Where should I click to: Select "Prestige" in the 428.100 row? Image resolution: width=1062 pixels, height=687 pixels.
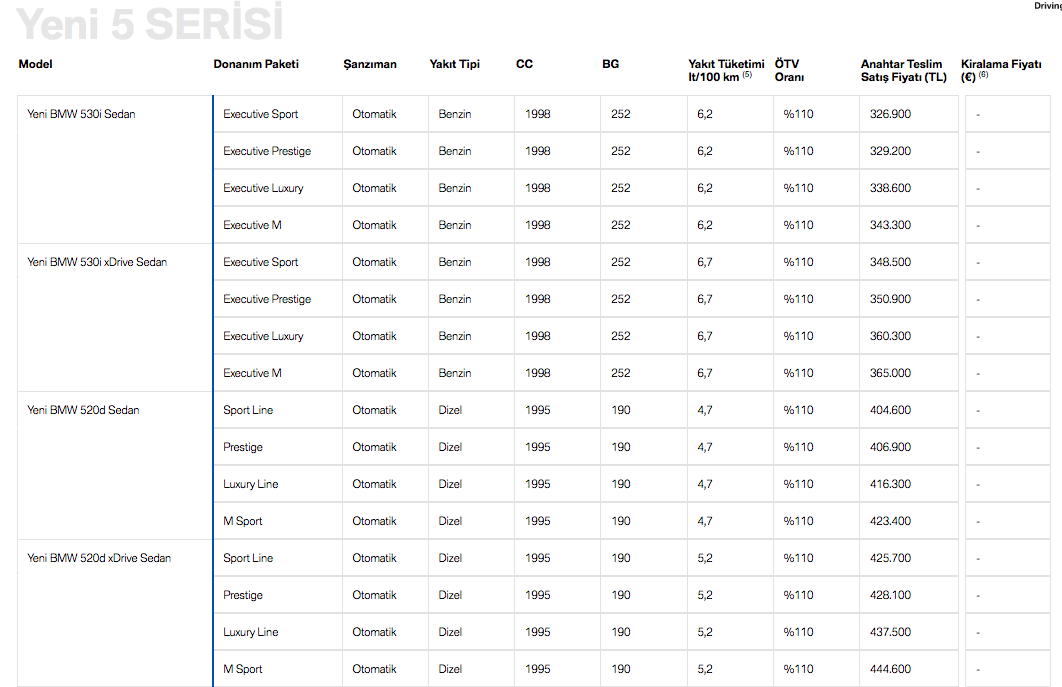point(242,595)
